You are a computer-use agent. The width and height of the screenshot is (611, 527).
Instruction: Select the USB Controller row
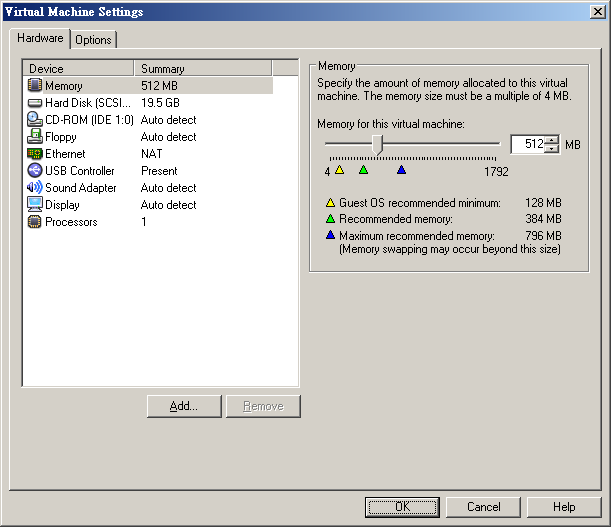tap(148, 170)
